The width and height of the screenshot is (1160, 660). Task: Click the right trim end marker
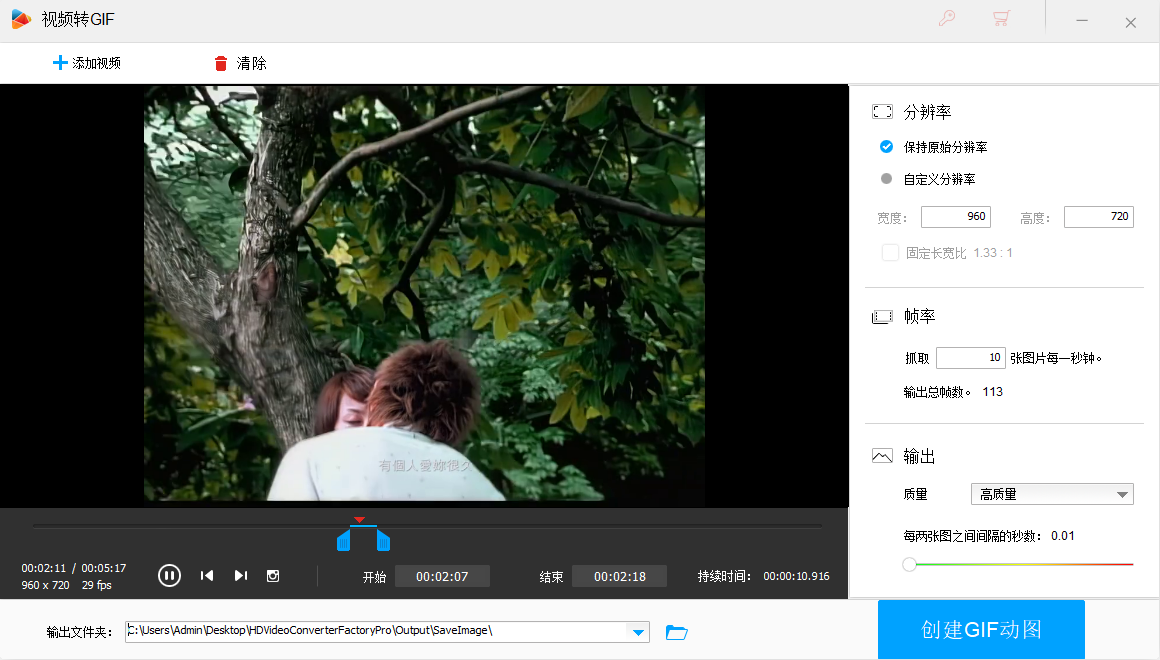point(383,541)
